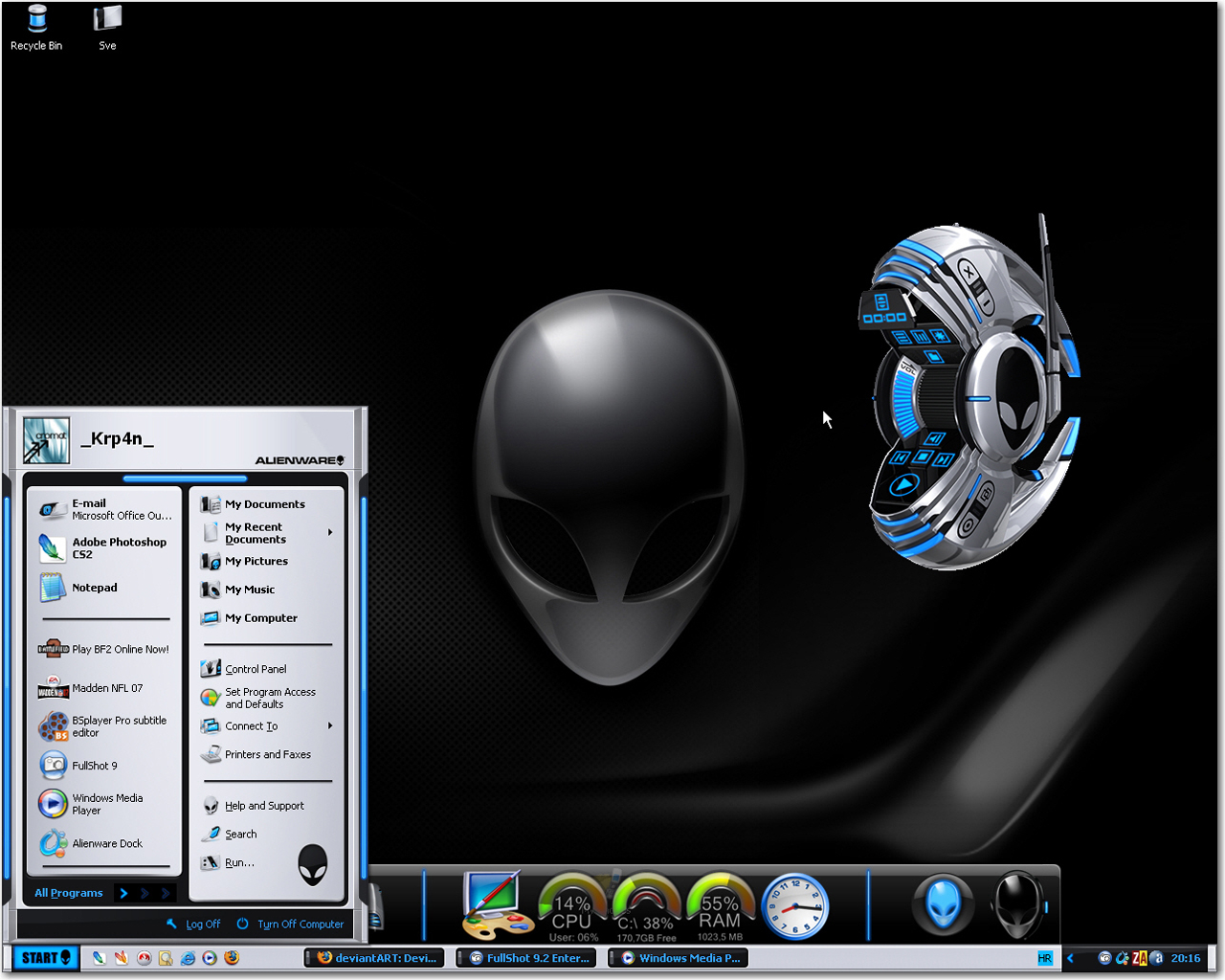Toggle repeat icon on media player skin
1225x980 pixels.
pyautogui.click(x=986, y=494)
